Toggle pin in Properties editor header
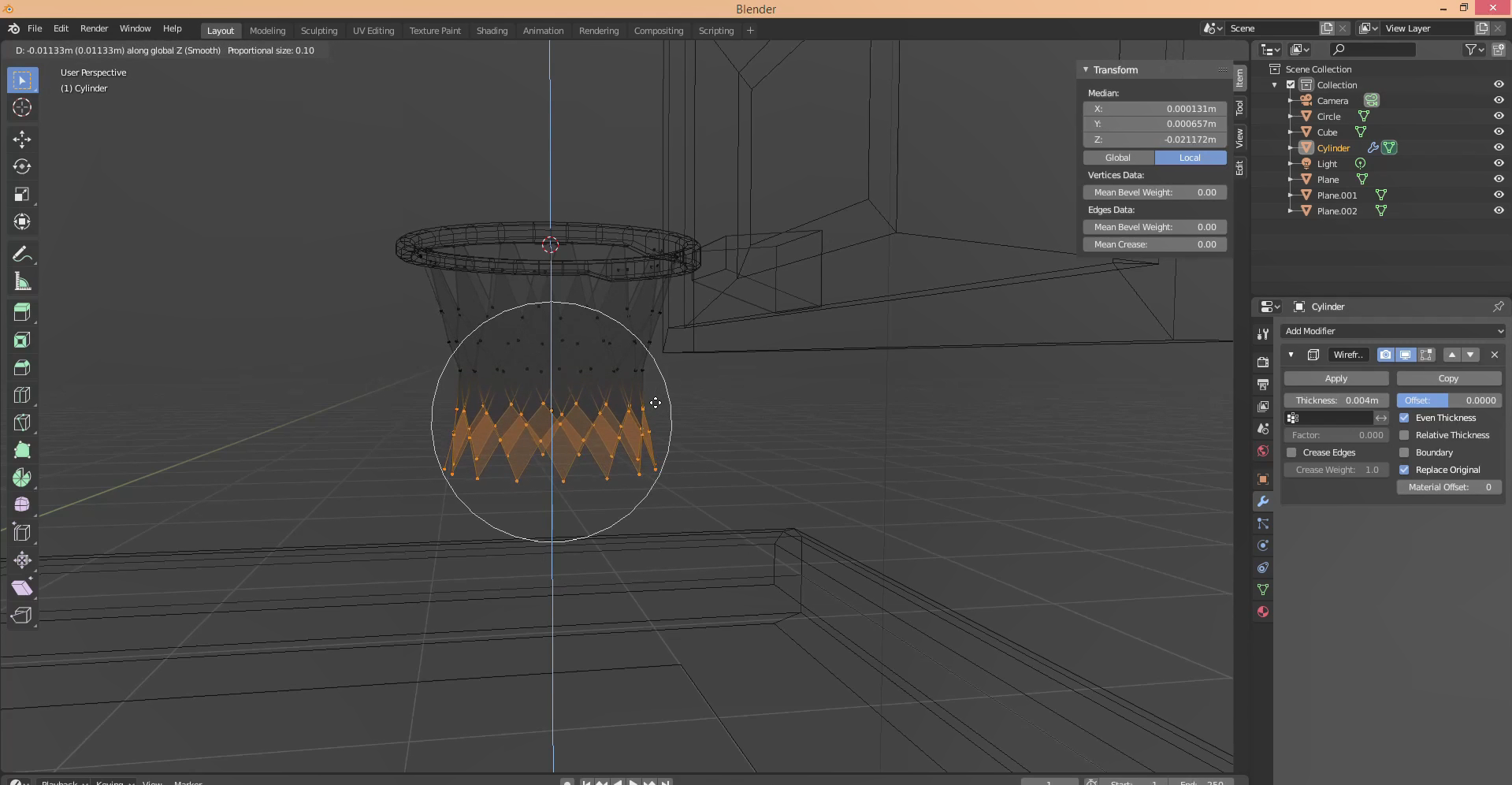 coord(1498,307)
